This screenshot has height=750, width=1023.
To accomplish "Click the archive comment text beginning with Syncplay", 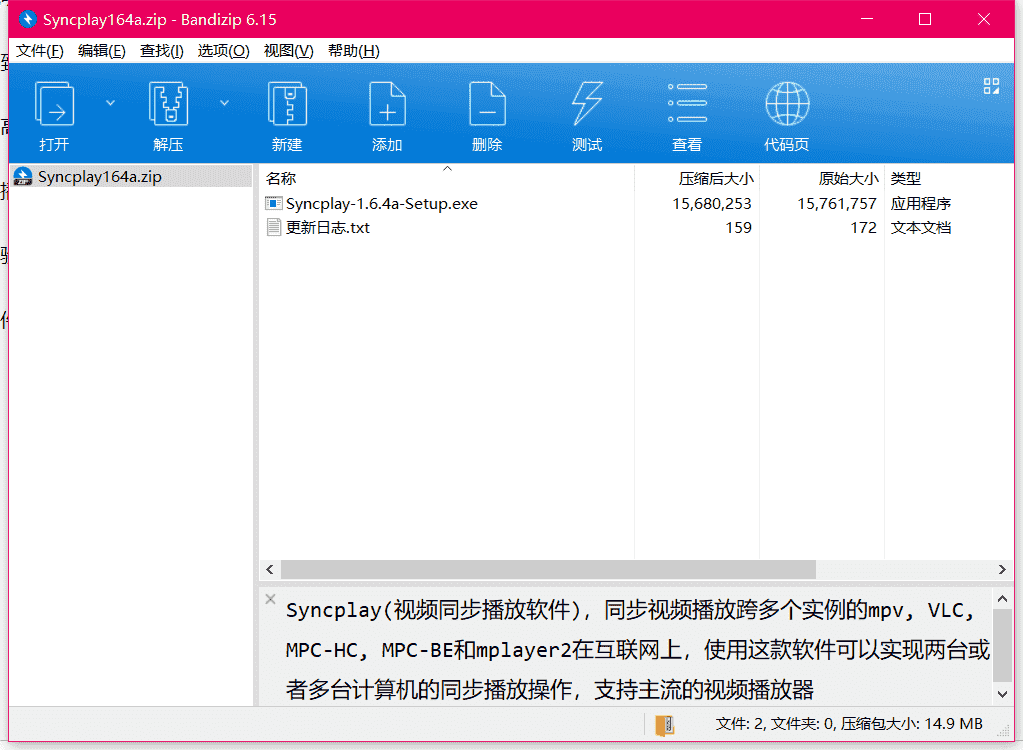I will [x=637, y=650].
